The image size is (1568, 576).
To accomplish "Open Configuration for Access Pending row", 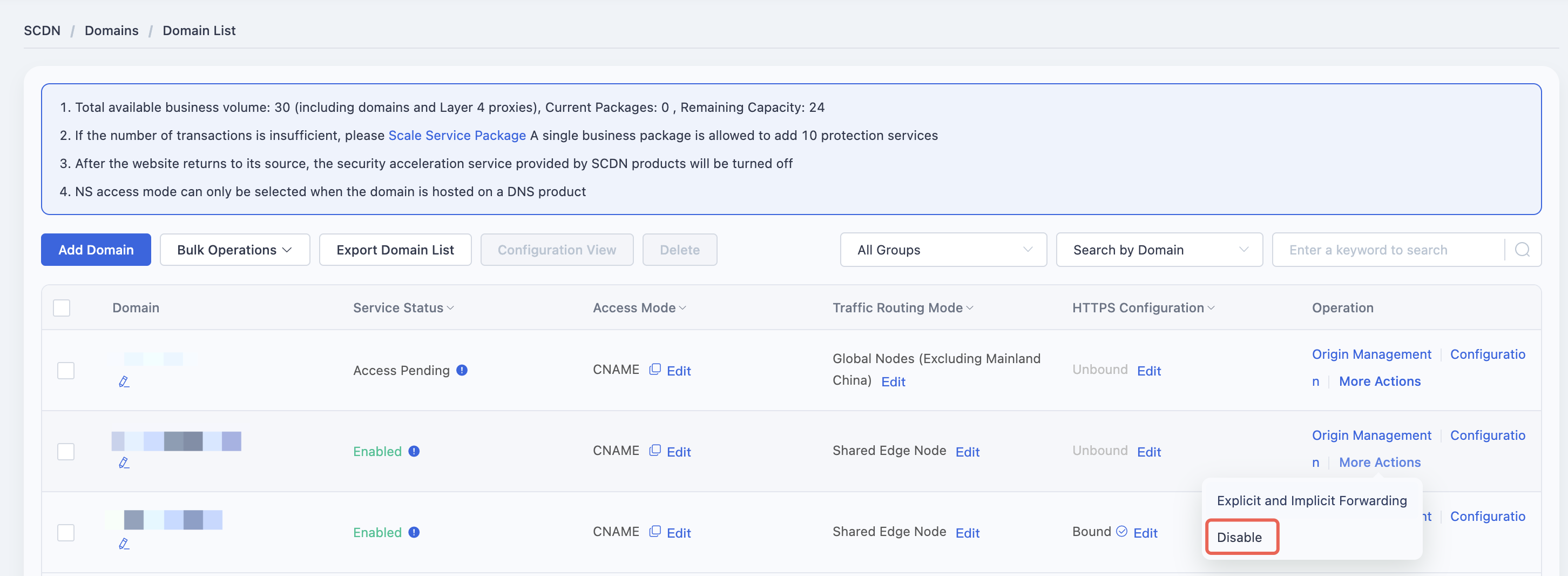I will tap(1487, 354).
